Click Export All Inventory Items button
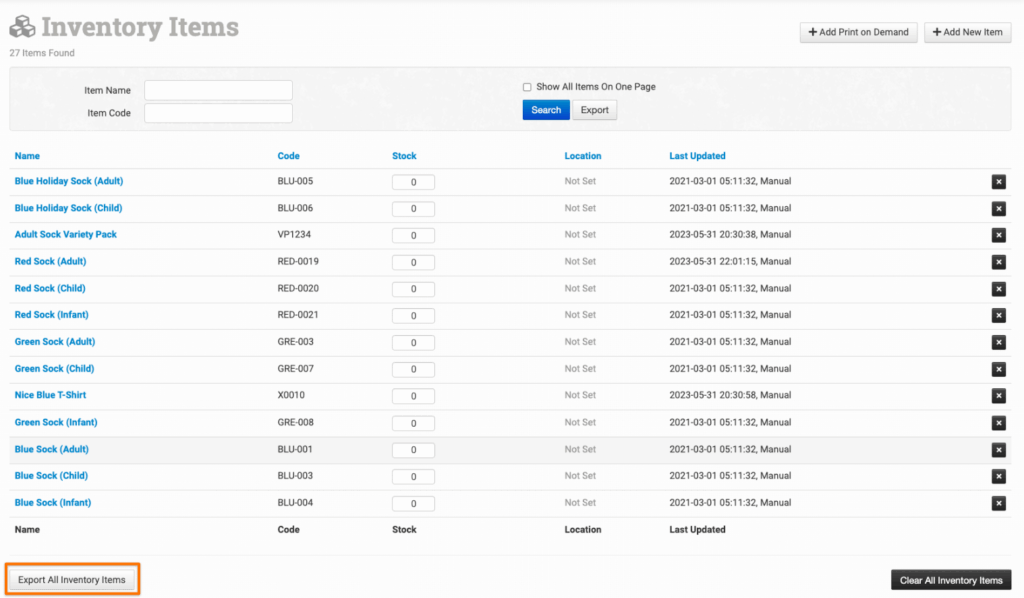1024x598 pixels. (x=72, y=580)
